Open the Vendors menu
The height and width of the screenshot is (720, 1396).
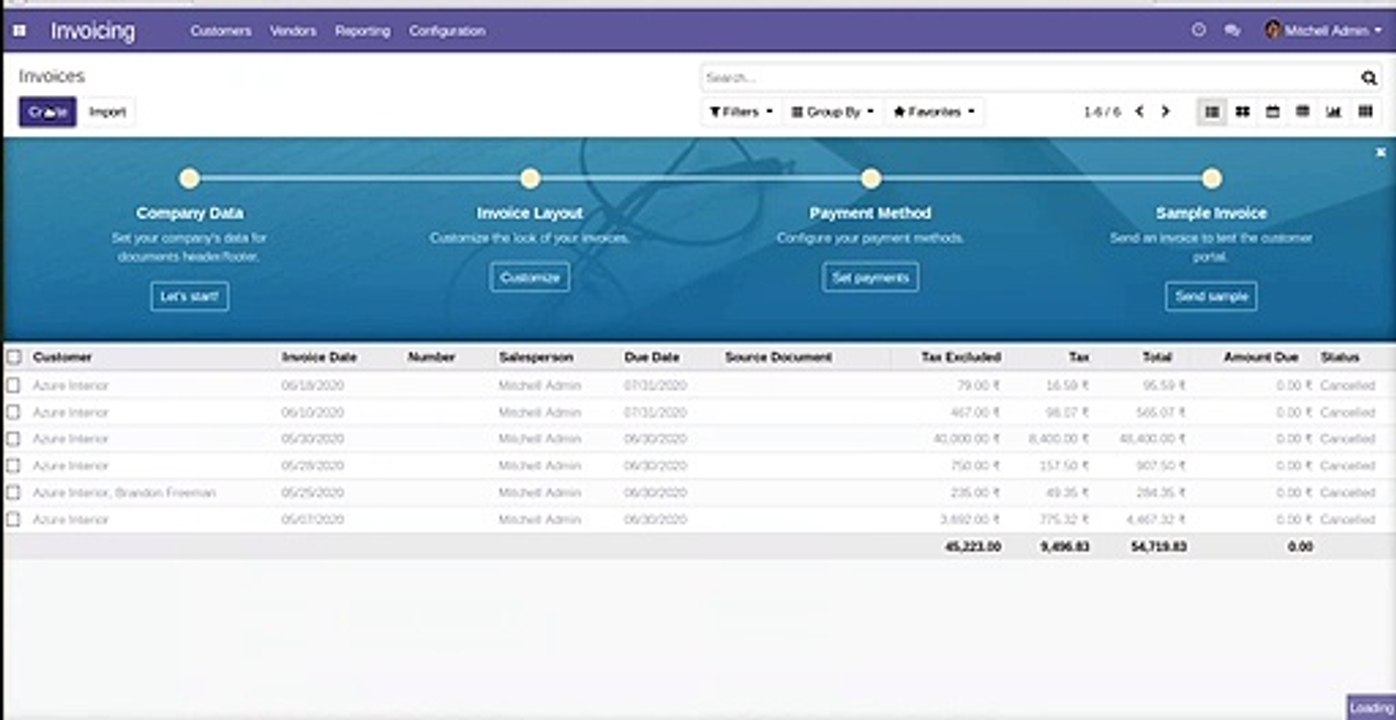293,31
